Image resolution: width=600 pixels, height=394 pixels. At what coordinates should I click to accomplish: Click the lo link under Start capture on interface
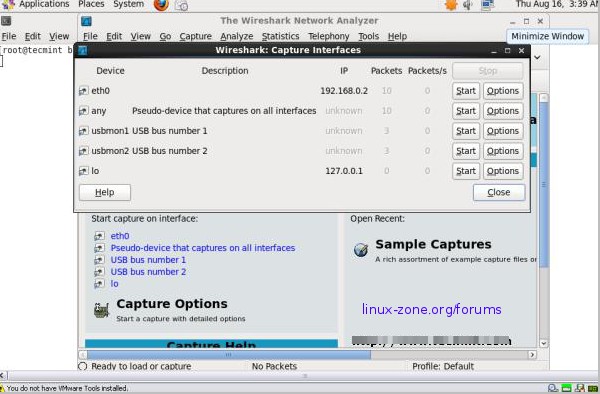114,283
